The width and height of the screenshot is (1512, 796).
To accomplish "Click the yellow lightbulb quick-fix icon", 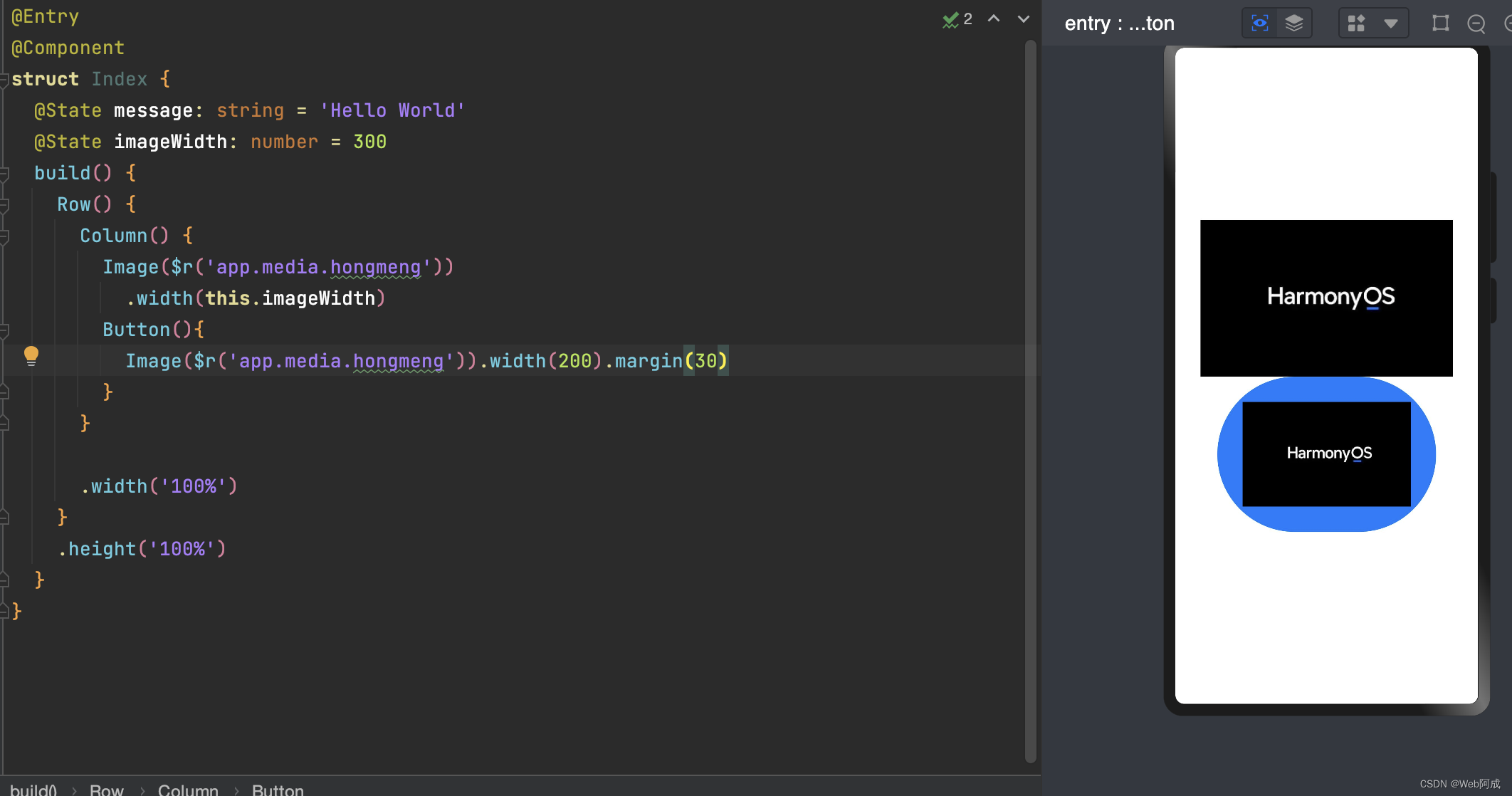I will click(31, 355).
